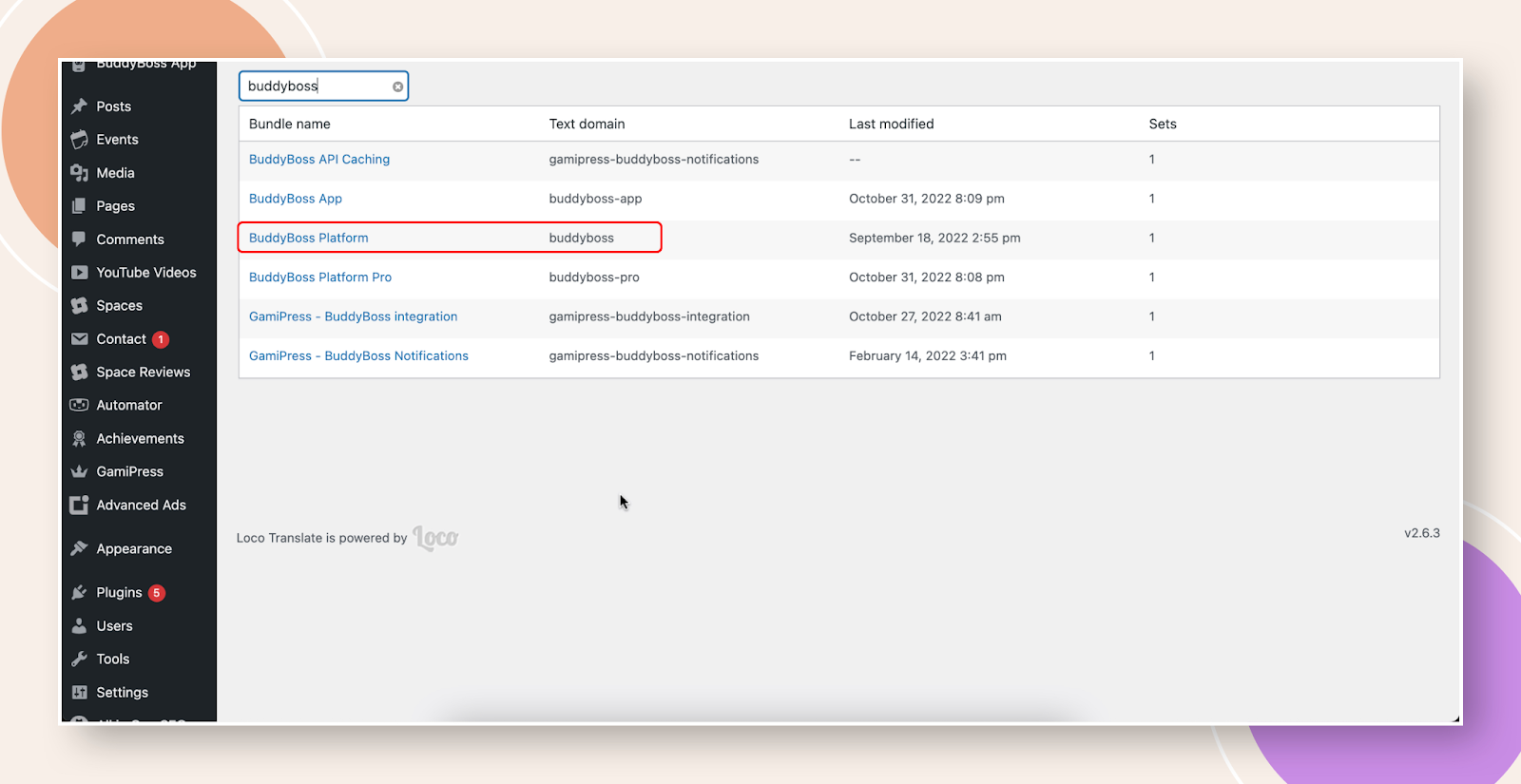
Task: Click the Plugins plug icon
Action: pyautogui.click(x=80, y=593)
